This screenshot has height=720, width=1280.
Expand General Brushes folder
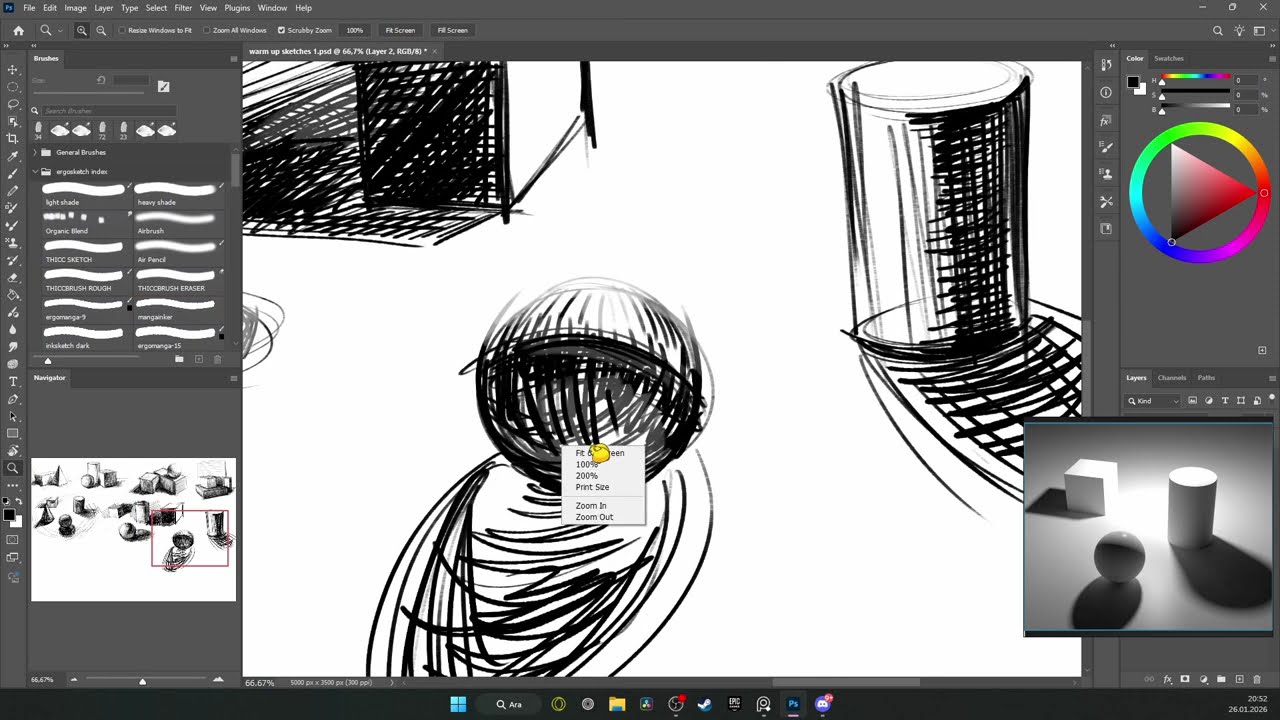(35, 152)
